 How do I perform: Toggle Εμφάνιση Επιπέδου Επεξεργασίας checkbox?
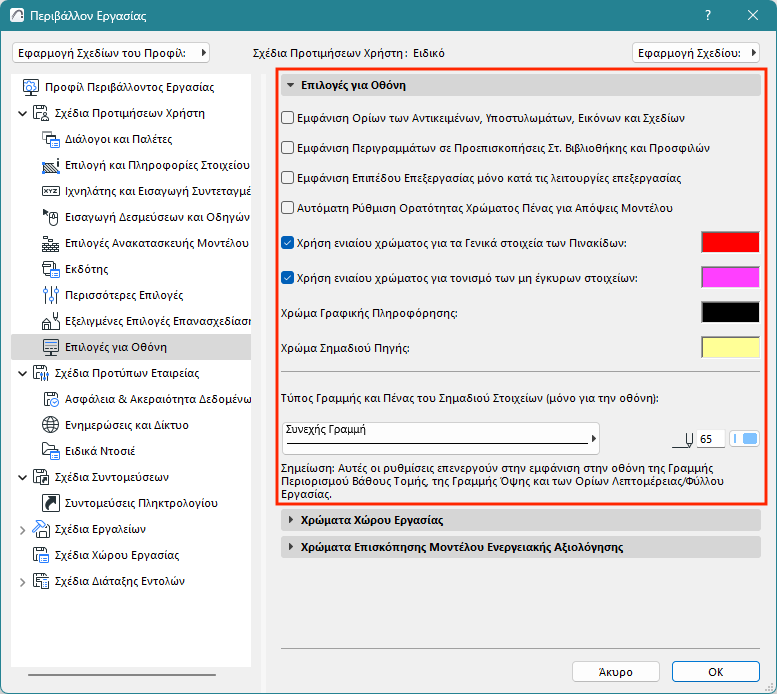point(287,178)
